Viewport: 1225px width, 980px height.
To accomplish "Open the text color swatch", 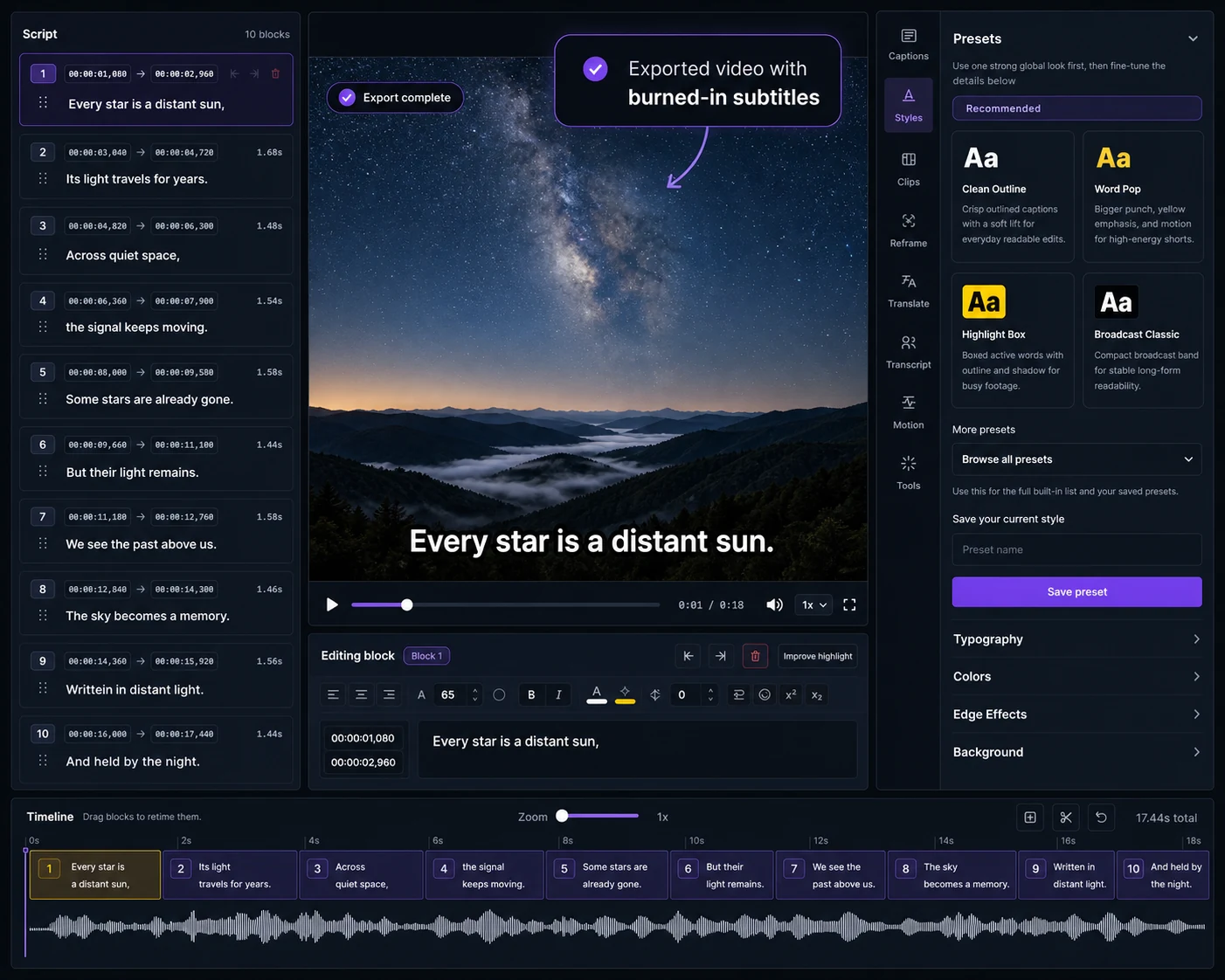I will [597, 694].
